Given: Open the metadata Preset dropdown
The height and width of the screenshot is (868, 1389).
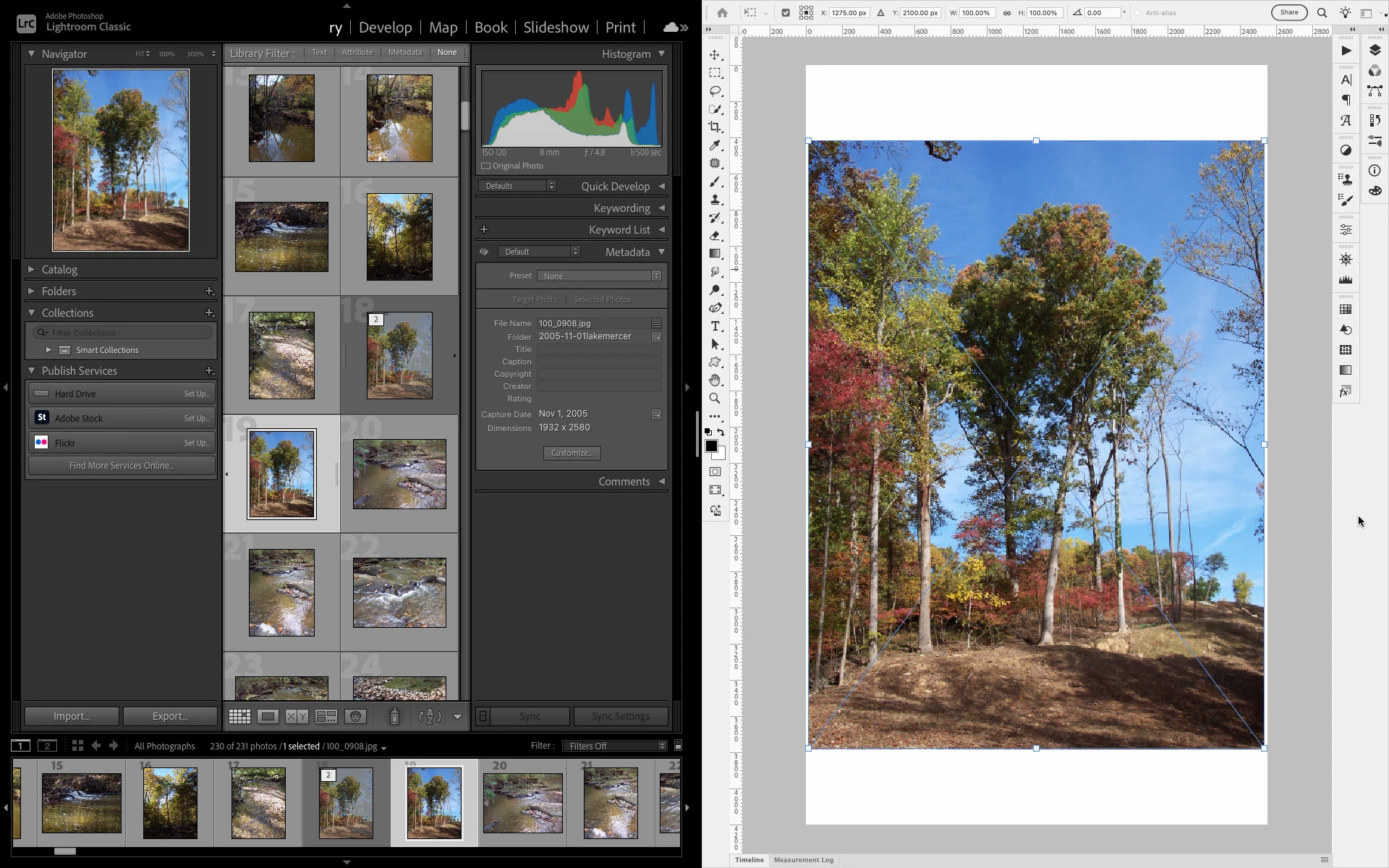Looking at the screenshot, I should [599, 276].
